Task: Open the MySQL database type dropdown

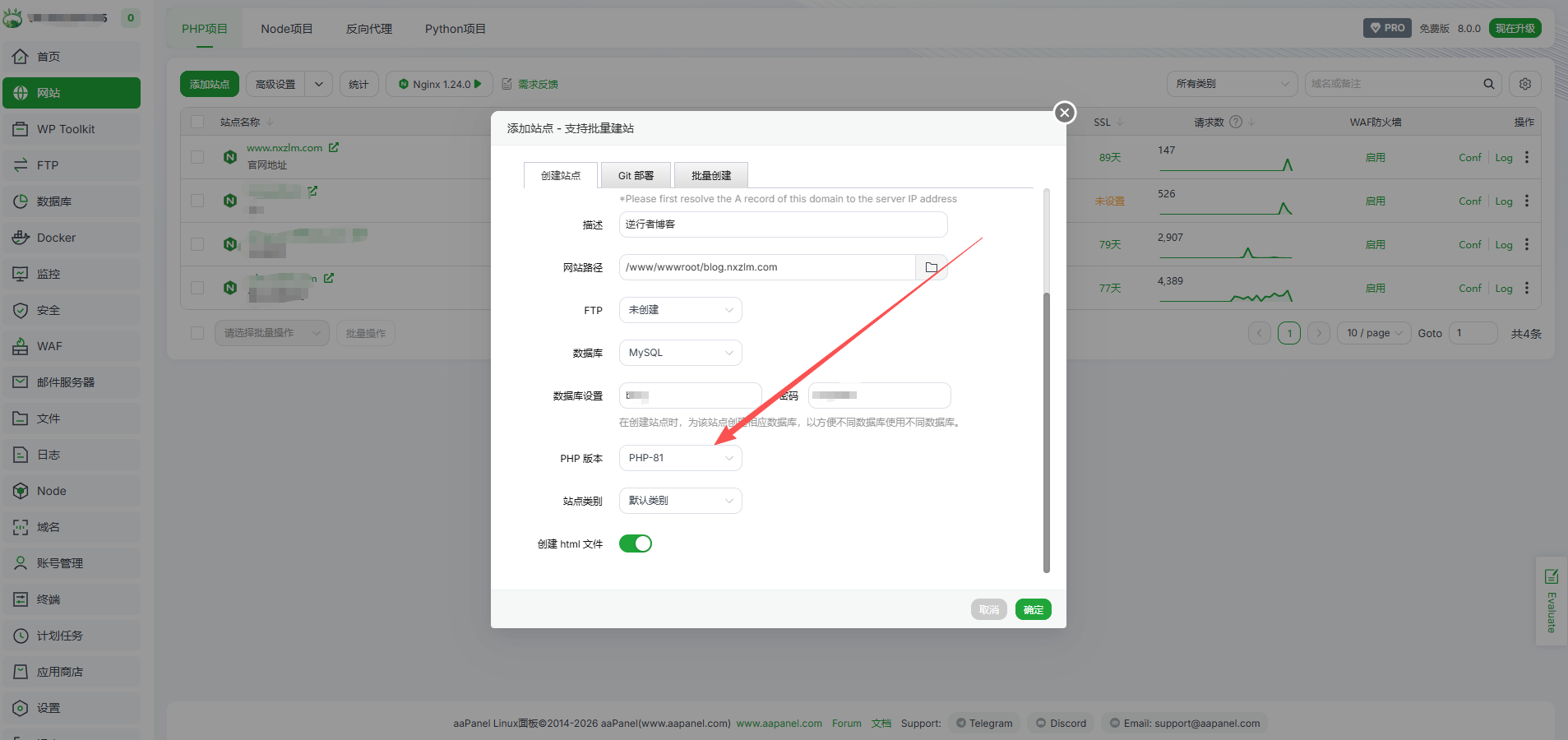Action: tap(680, 353)
